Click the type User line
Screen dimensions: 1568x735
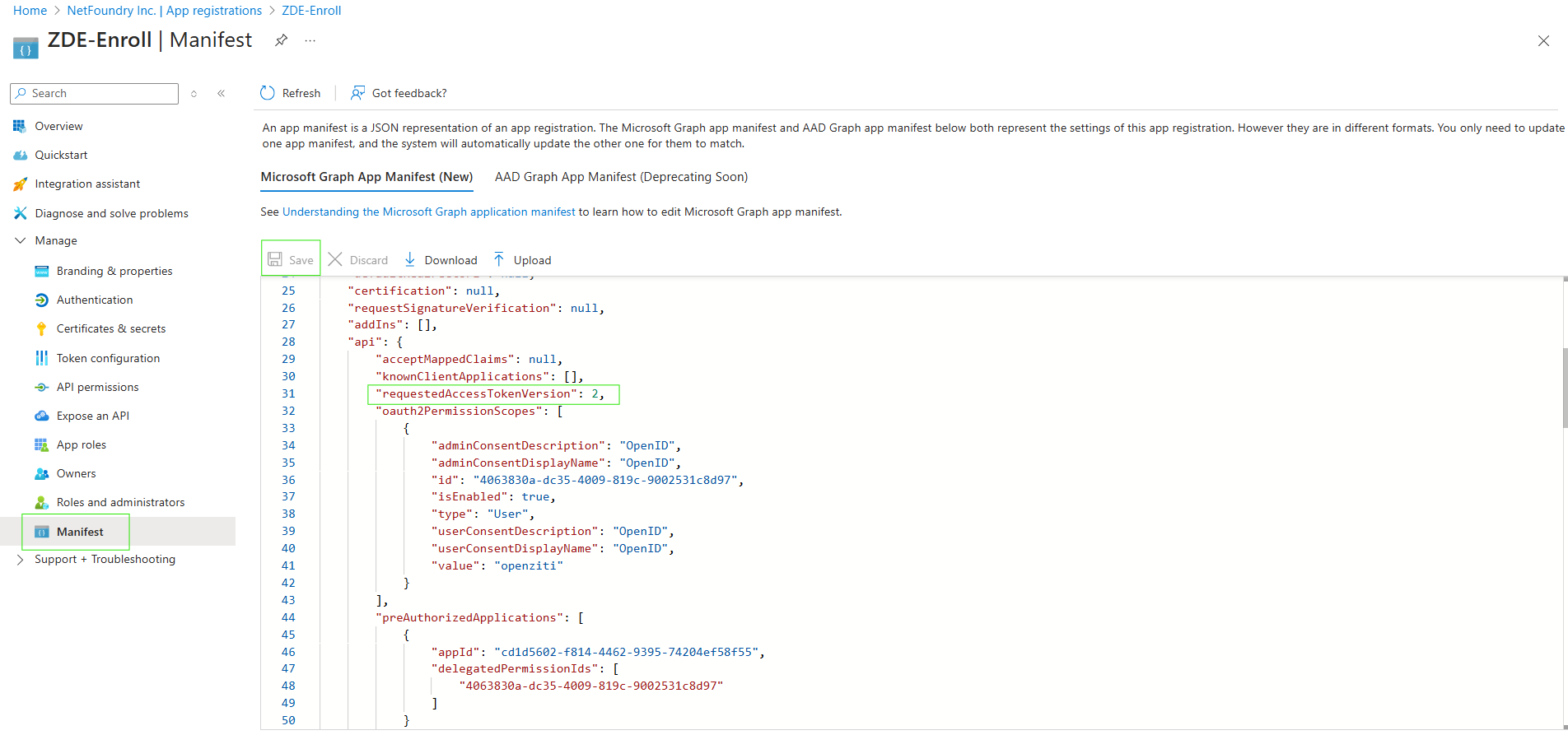(x=483, y=514)
